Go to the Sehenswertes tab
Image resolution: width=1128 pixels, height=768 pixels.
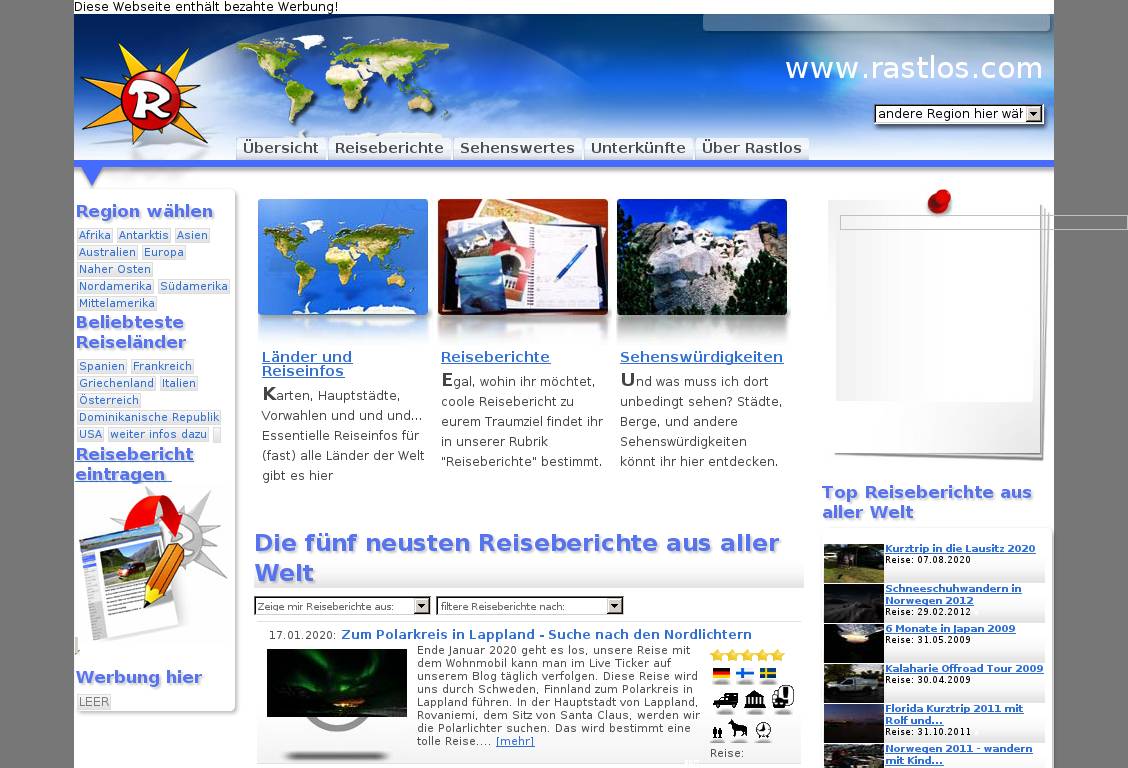517,148
